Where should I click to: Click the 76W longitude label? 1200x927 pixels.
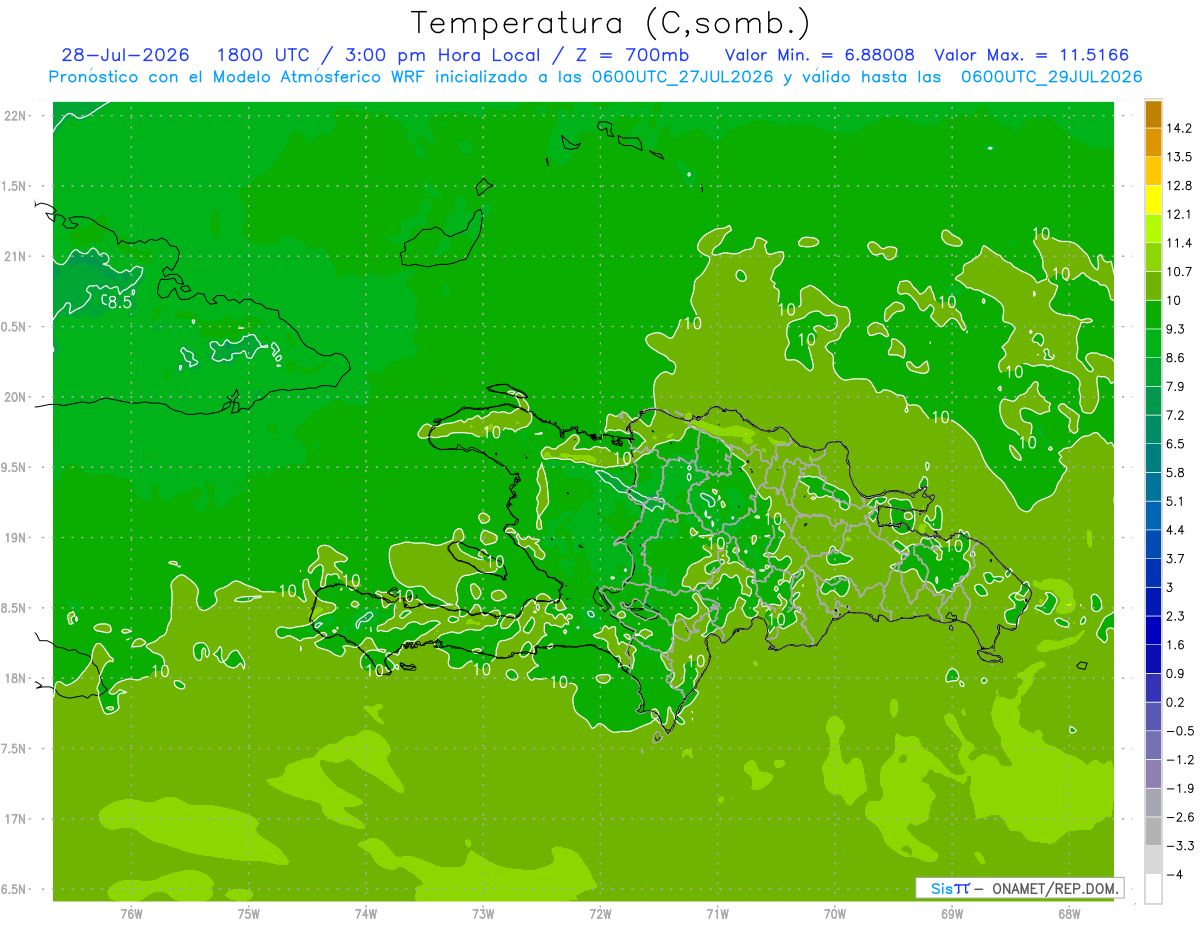click(x=131, y=913)
